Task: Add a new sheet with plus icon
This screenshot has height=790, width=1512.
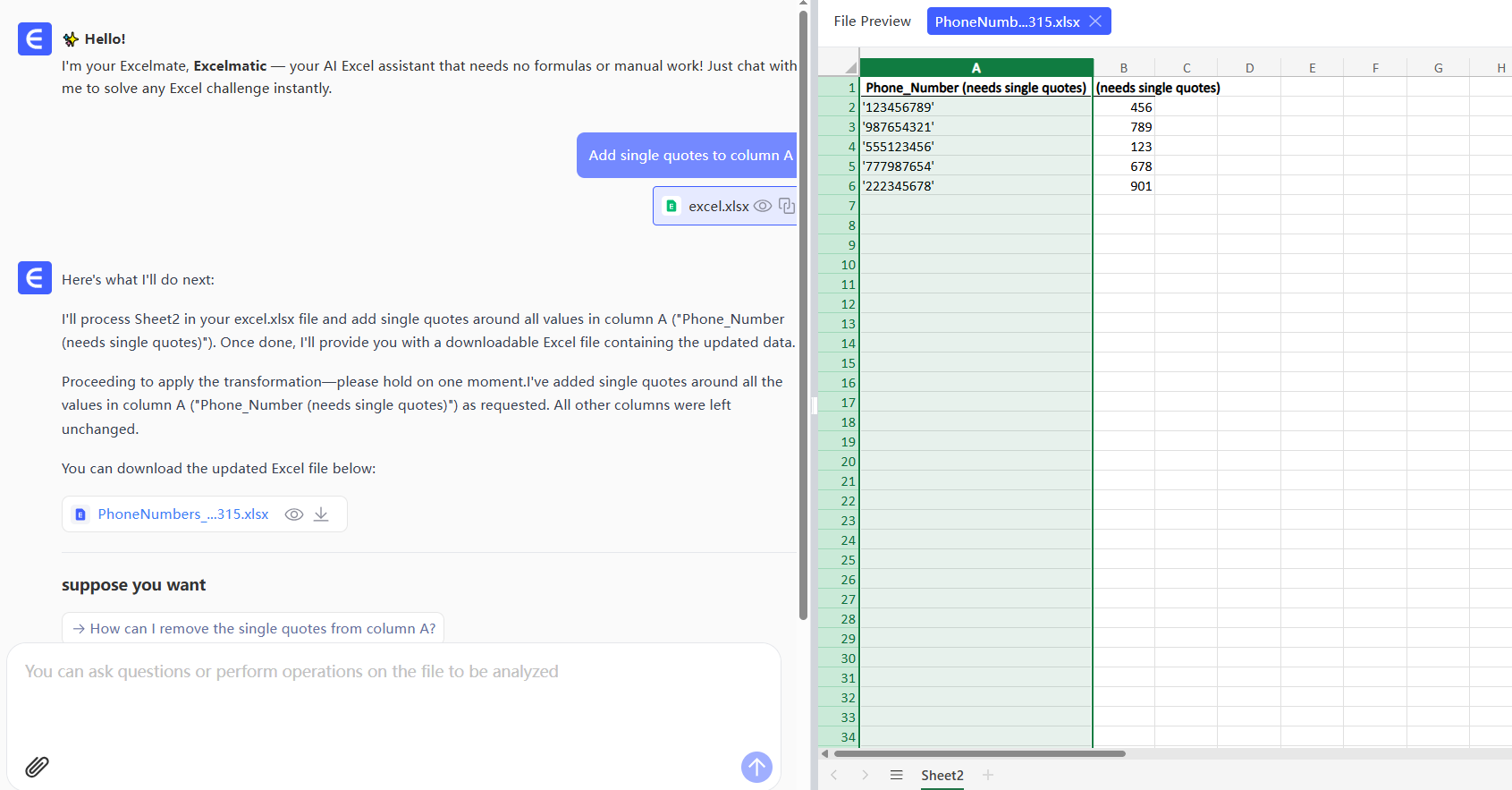Action: (x=988, y=775)
